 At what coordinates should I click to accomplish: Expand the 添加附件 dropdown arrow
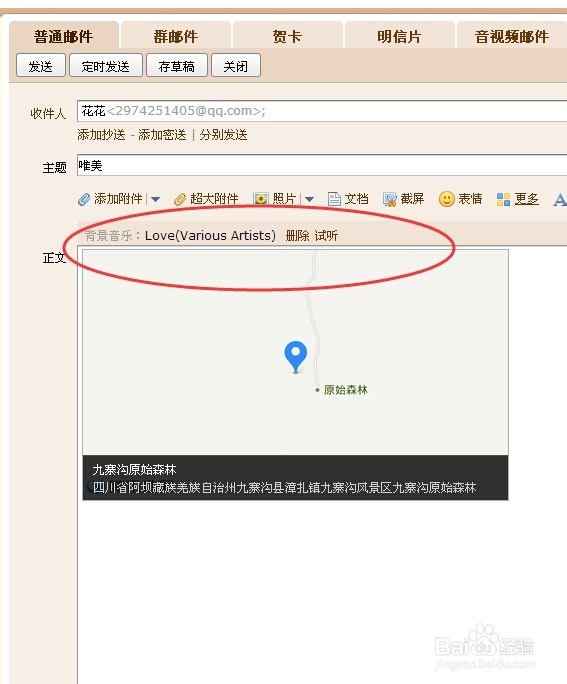click(x=155, y=200)
